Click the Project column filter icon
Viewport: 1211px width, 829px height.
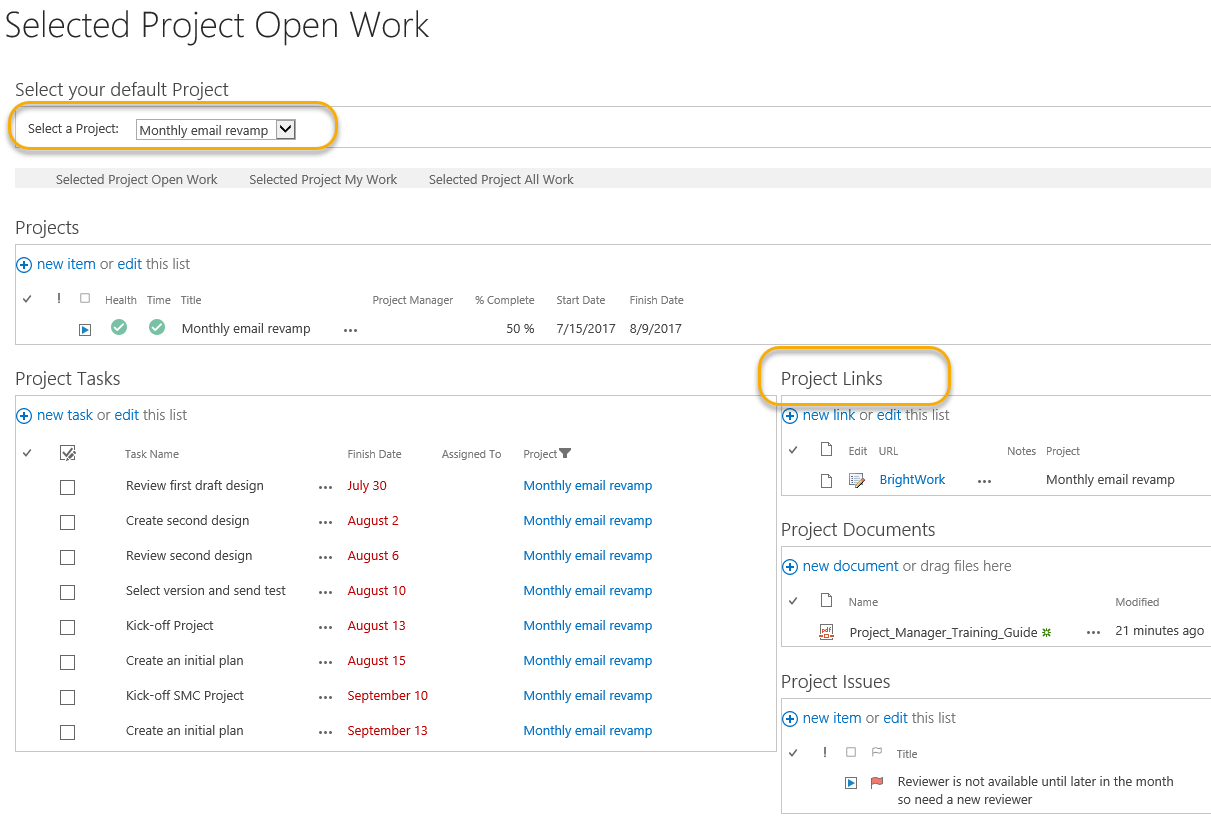(x=565, y=454)
